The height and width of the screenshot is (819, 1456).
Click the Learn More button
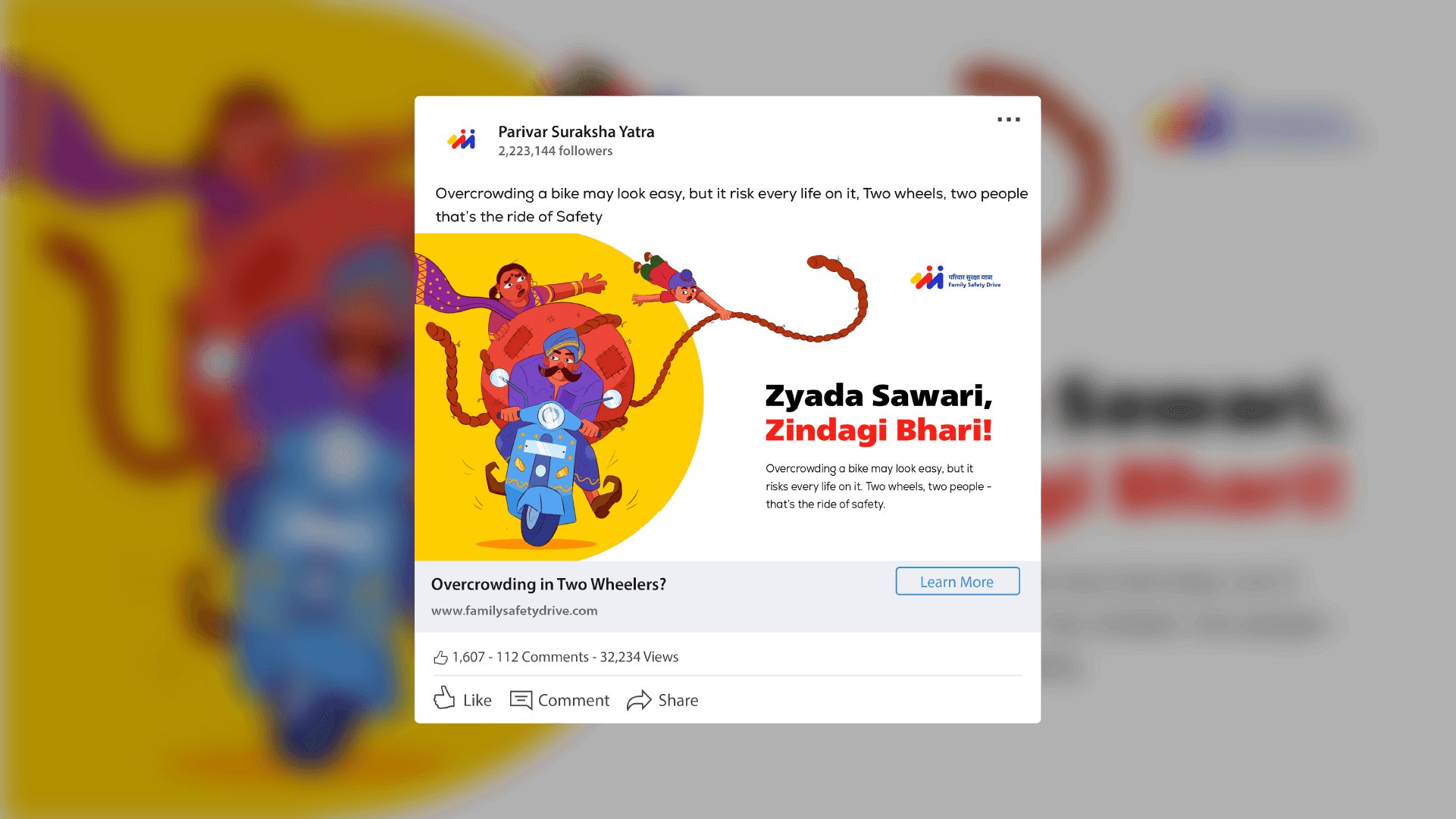pos(957,581)
